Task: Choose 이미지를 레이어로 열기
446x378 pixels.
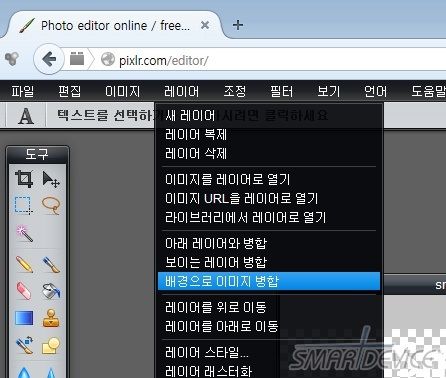Action: click(x=269, y=179)
